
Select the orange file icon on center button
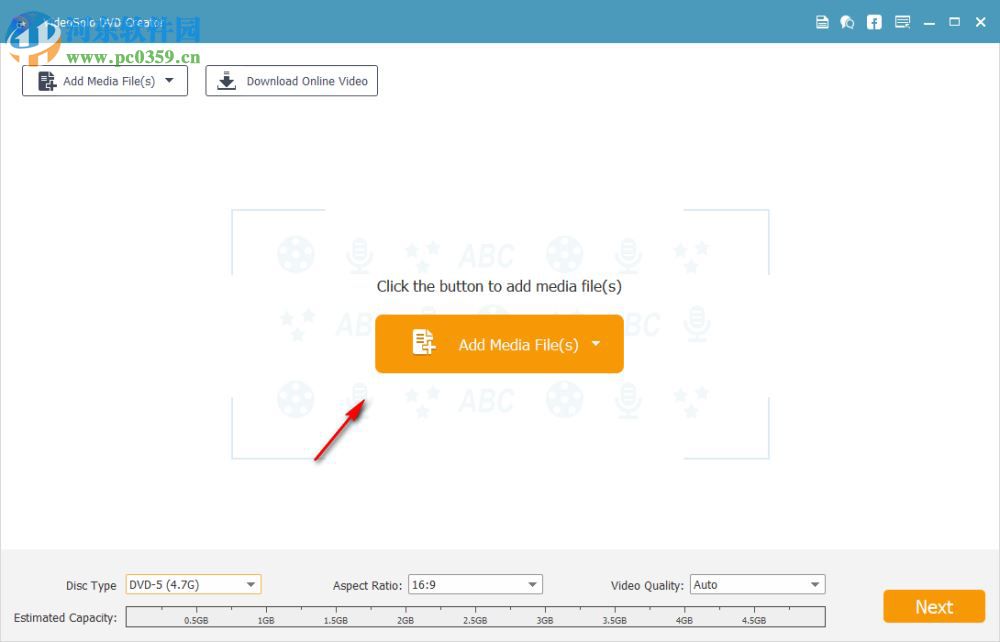[x=423, y=343]
